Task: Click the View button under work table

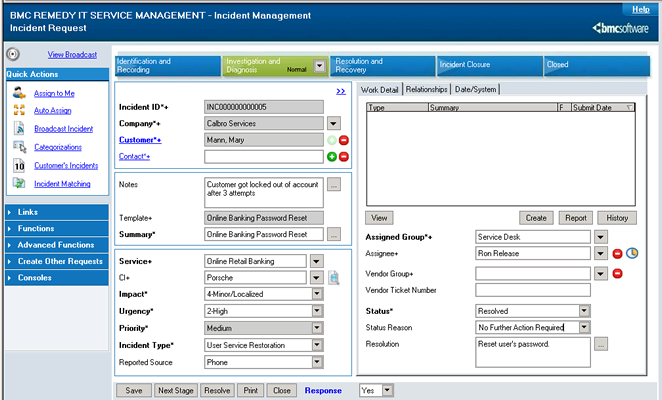Action: click(x=379, y=218)
